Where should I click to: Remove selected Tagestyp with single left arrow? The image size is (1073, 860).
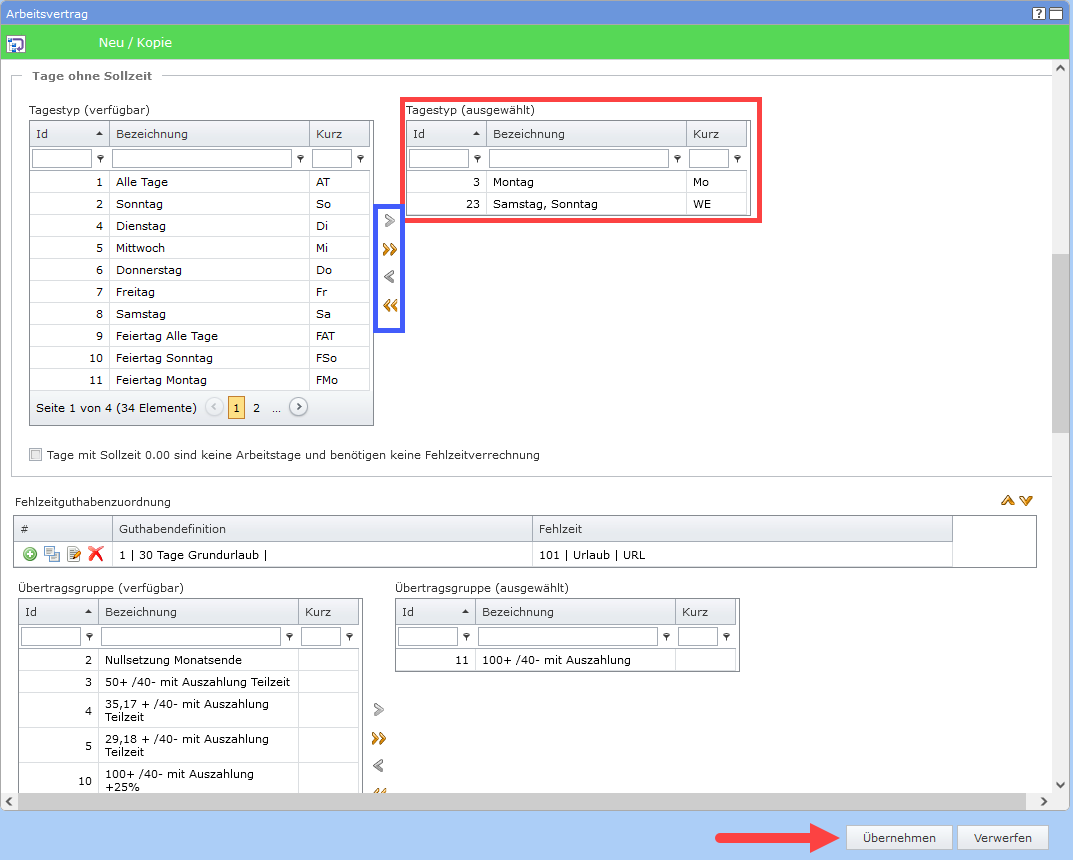click(390, 277)
